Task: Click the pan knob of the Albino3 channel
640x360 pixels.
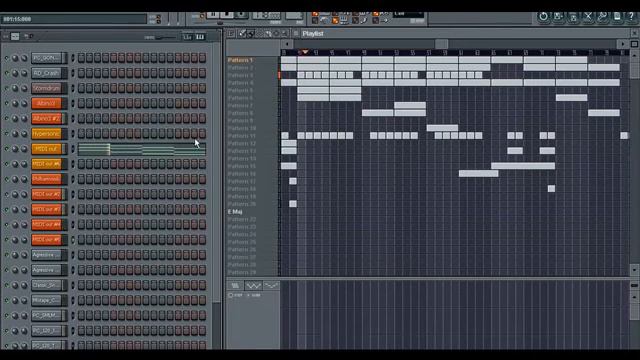Action: point(15,104)
